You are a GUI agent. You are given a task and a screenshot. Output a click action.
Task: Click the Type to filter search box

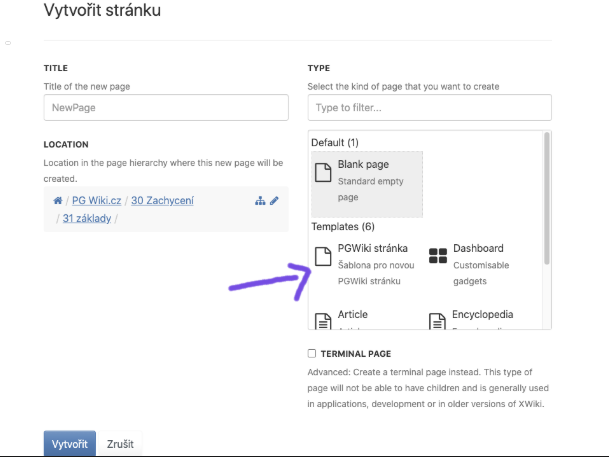[429, 107]
